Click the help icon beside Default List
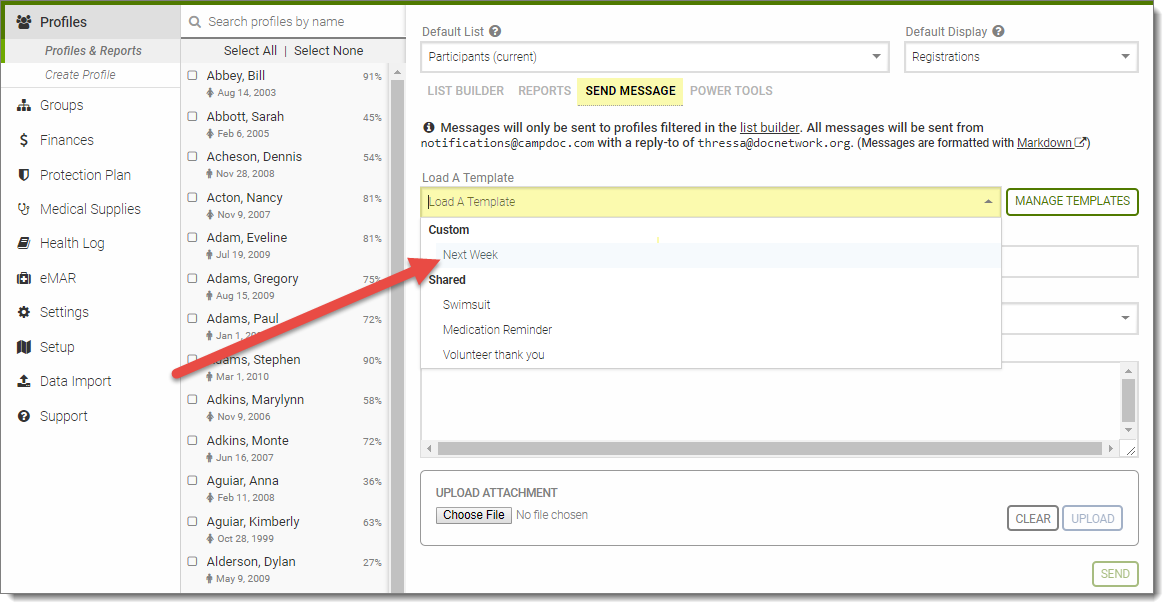Image resolution: width=1169 pixels, height=609 pixels. (495, 32)
